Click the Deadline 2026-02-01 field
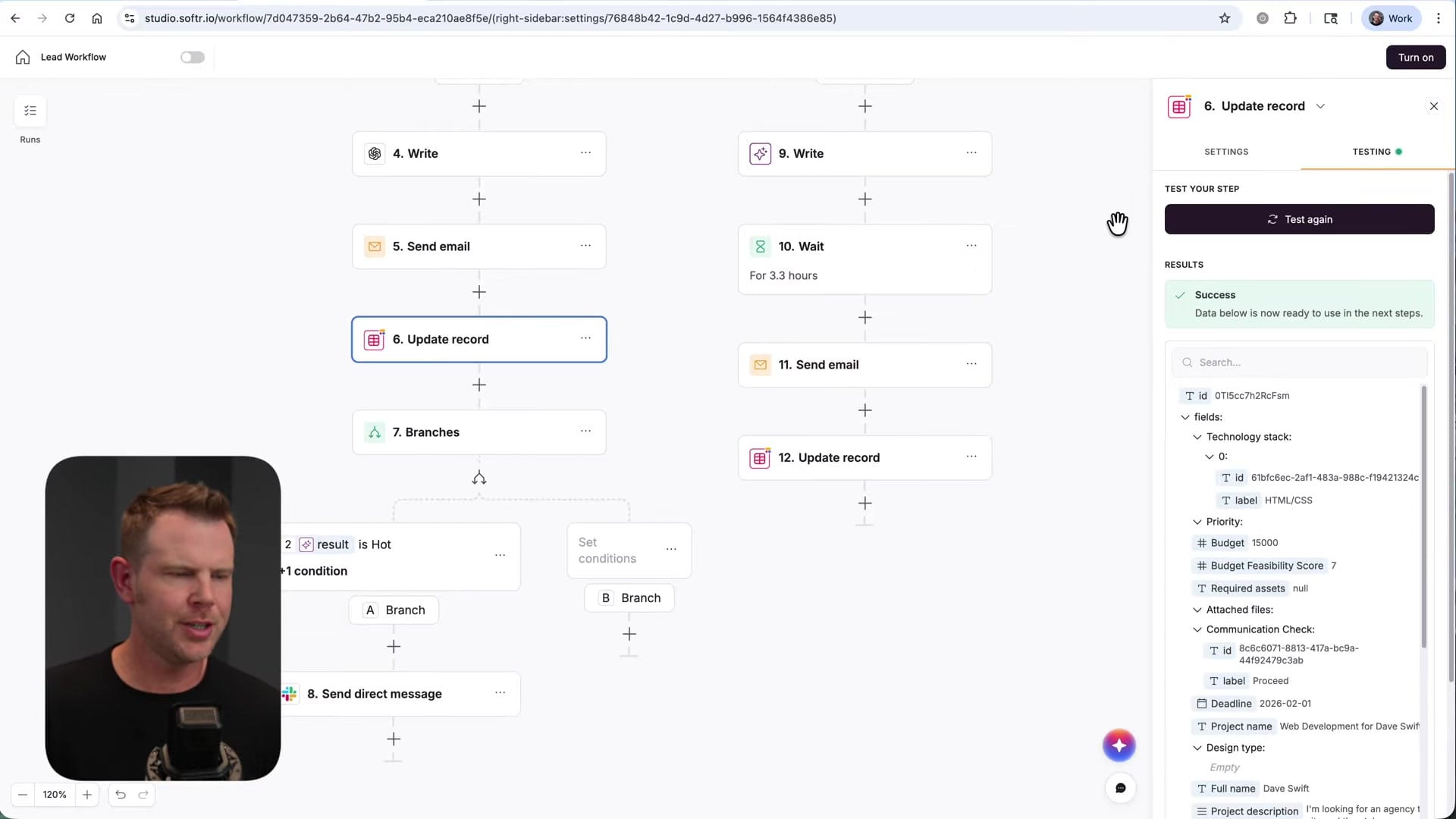 coord(1253,704)
